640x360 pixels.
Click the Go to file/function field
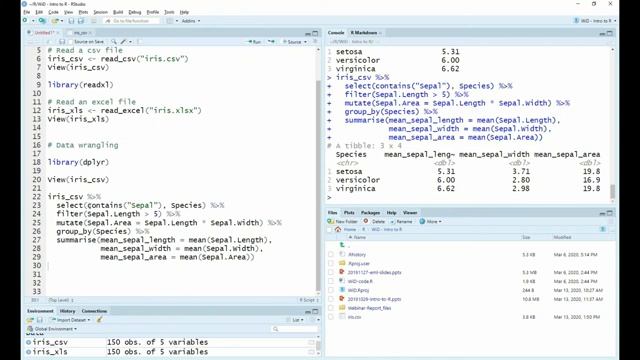[132, 21]
